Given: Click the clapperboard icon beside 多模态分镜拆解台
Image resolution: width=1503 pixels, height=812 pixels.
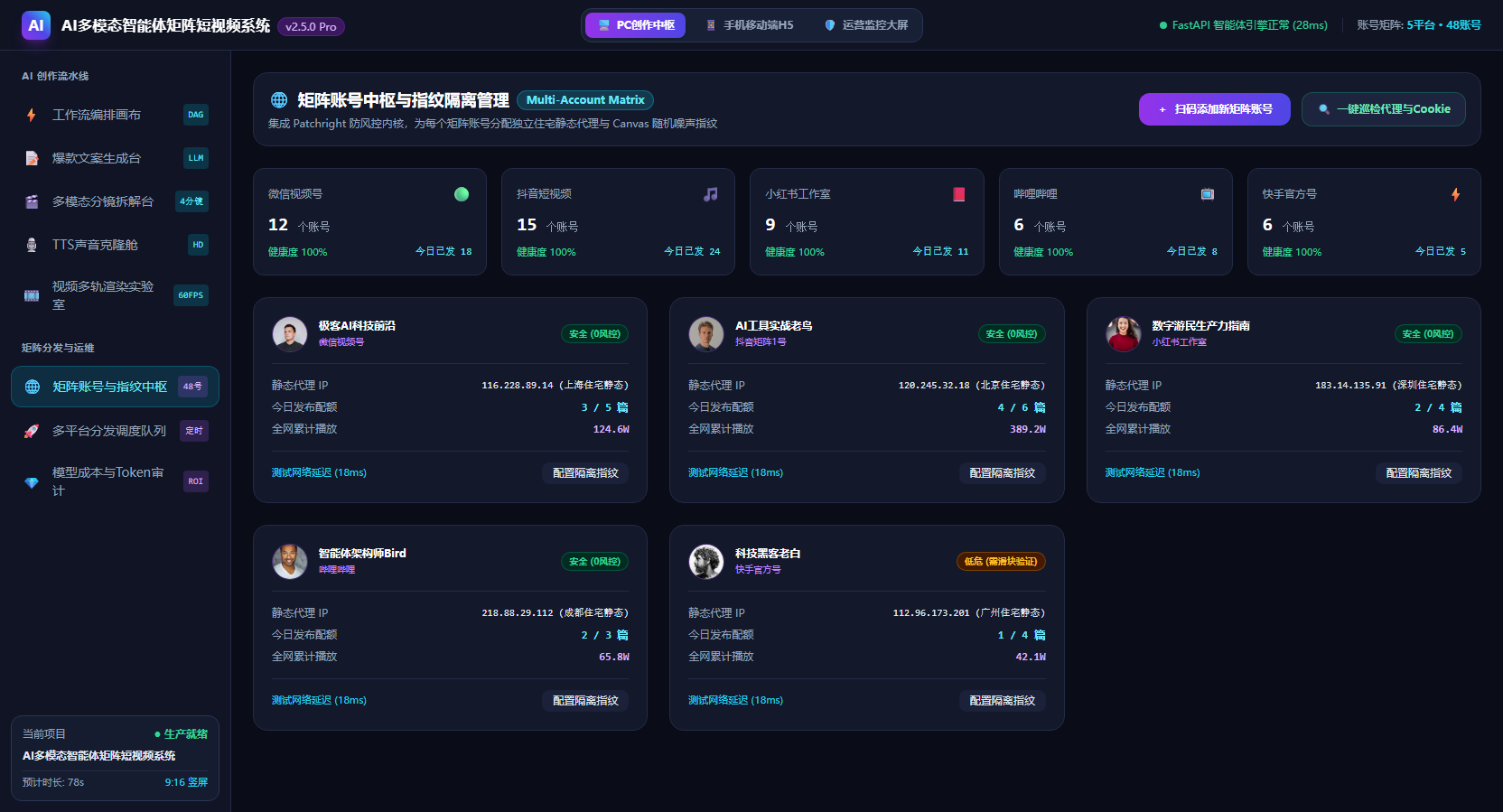Looking at the screenshot, I should pyautogui.click(x=32, y=201).
